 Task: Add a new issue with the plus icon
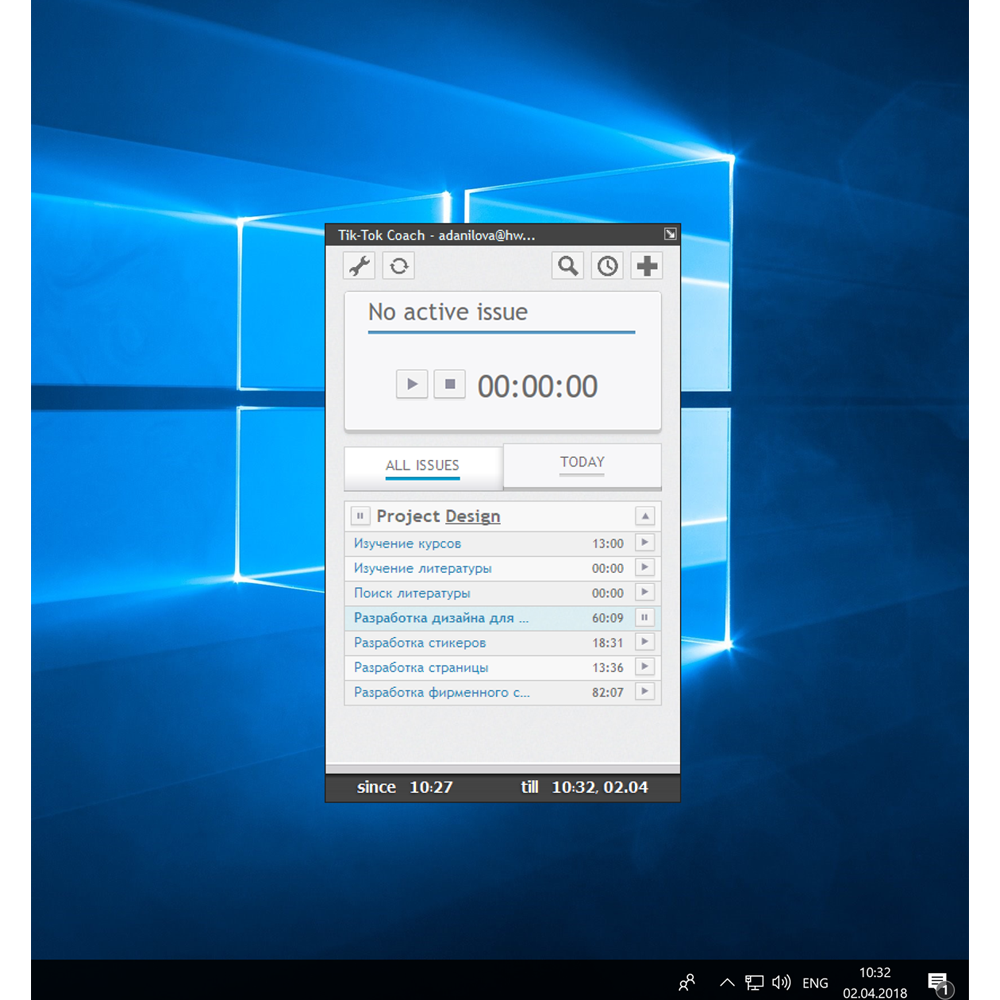646,266
